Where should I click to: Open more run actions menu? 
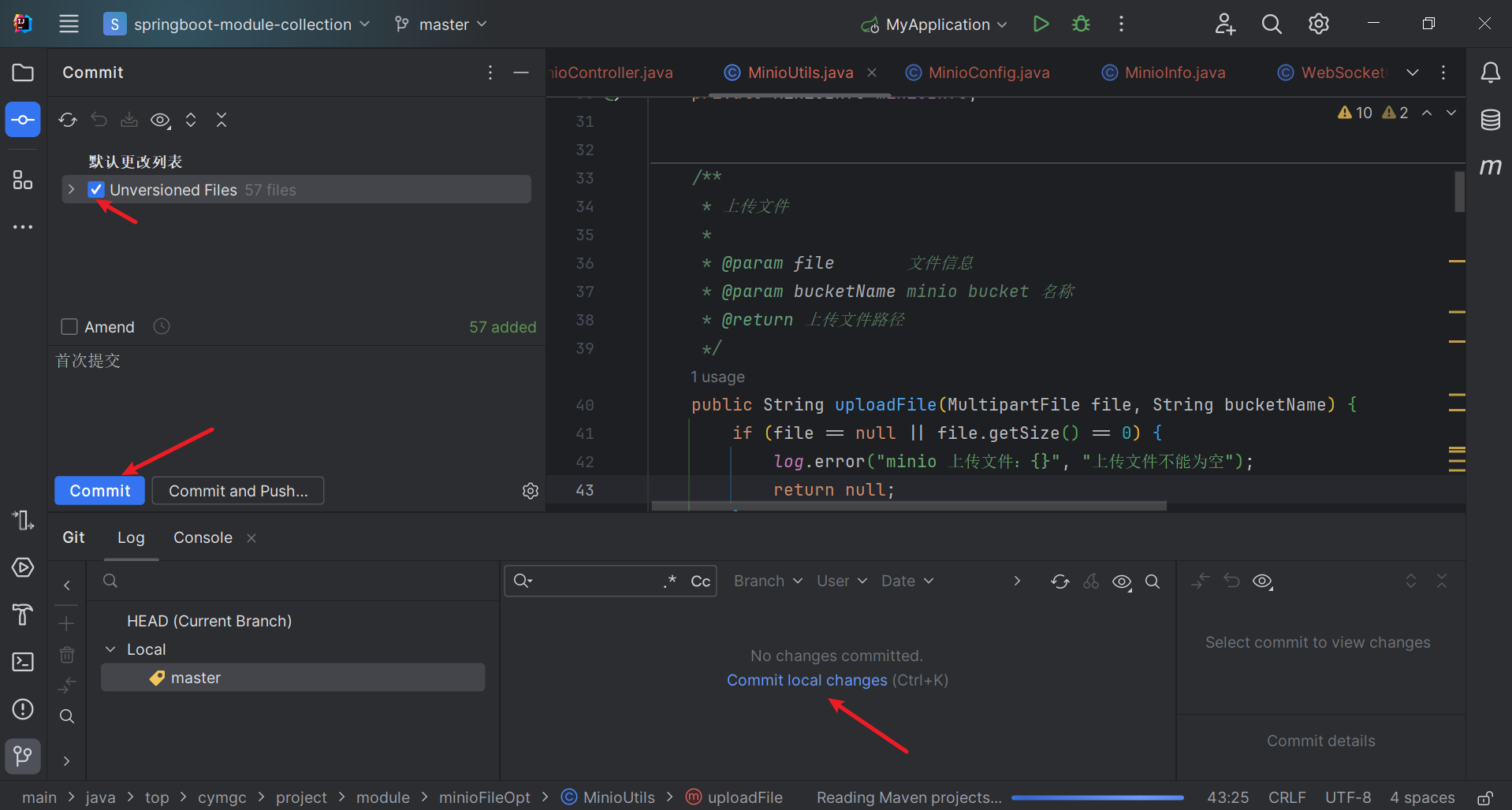point(1121,24)
